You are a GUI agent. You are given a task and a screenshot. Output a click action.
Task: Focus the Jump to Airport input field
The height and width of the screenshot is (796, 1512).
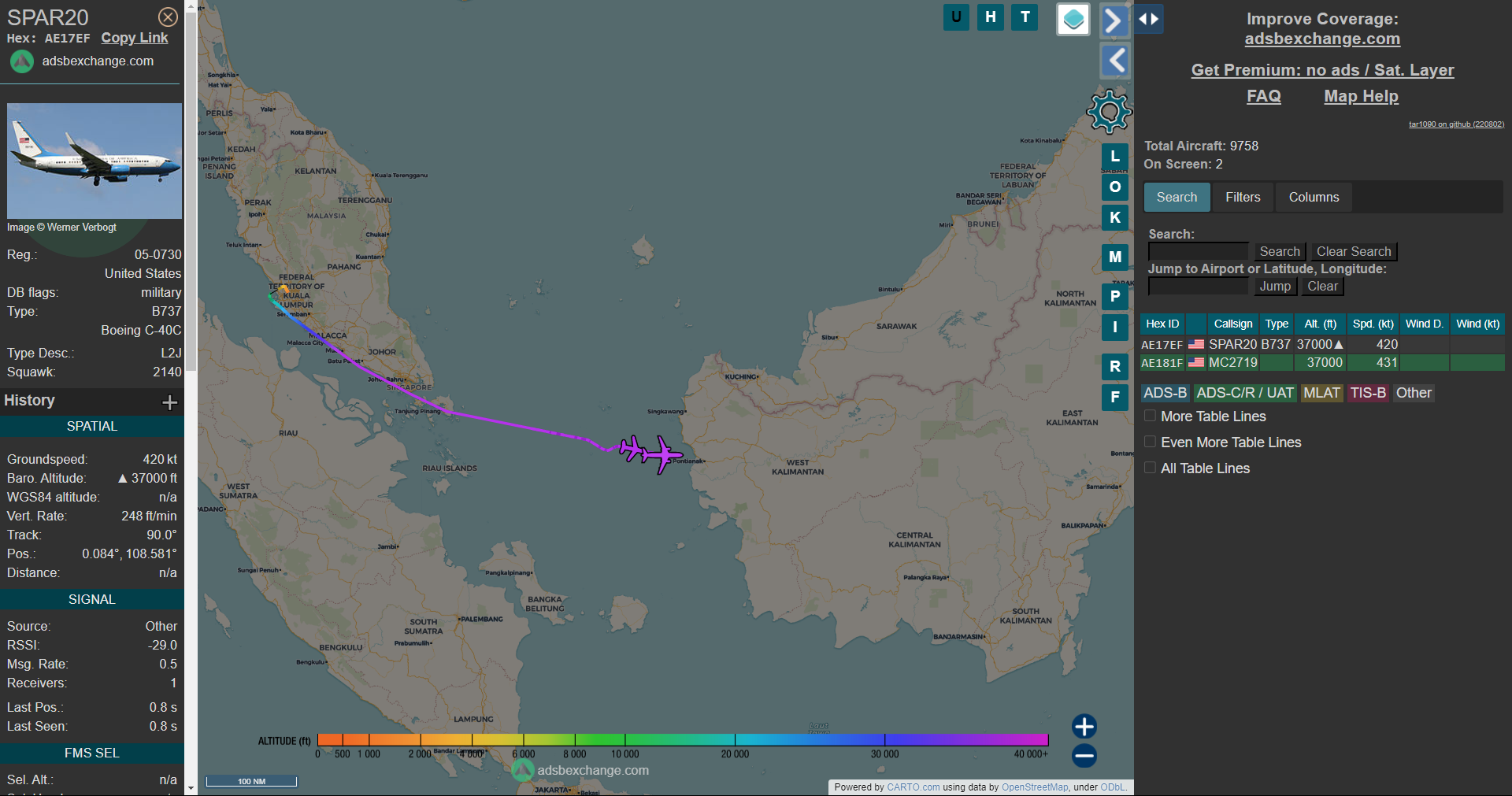pos(1198,286)
